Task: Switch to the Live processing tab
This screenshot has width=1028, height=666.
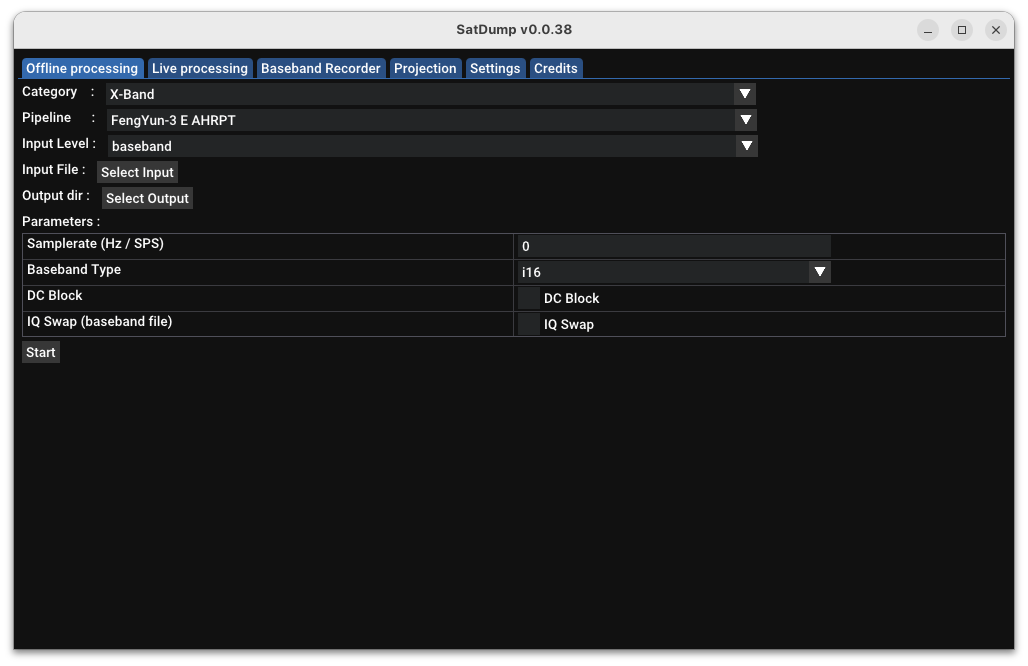Action: pos(199,68)
